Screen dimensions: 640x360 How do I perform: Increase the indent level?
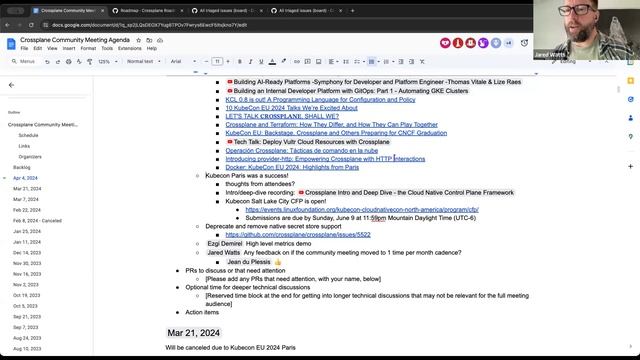(411, 62)
